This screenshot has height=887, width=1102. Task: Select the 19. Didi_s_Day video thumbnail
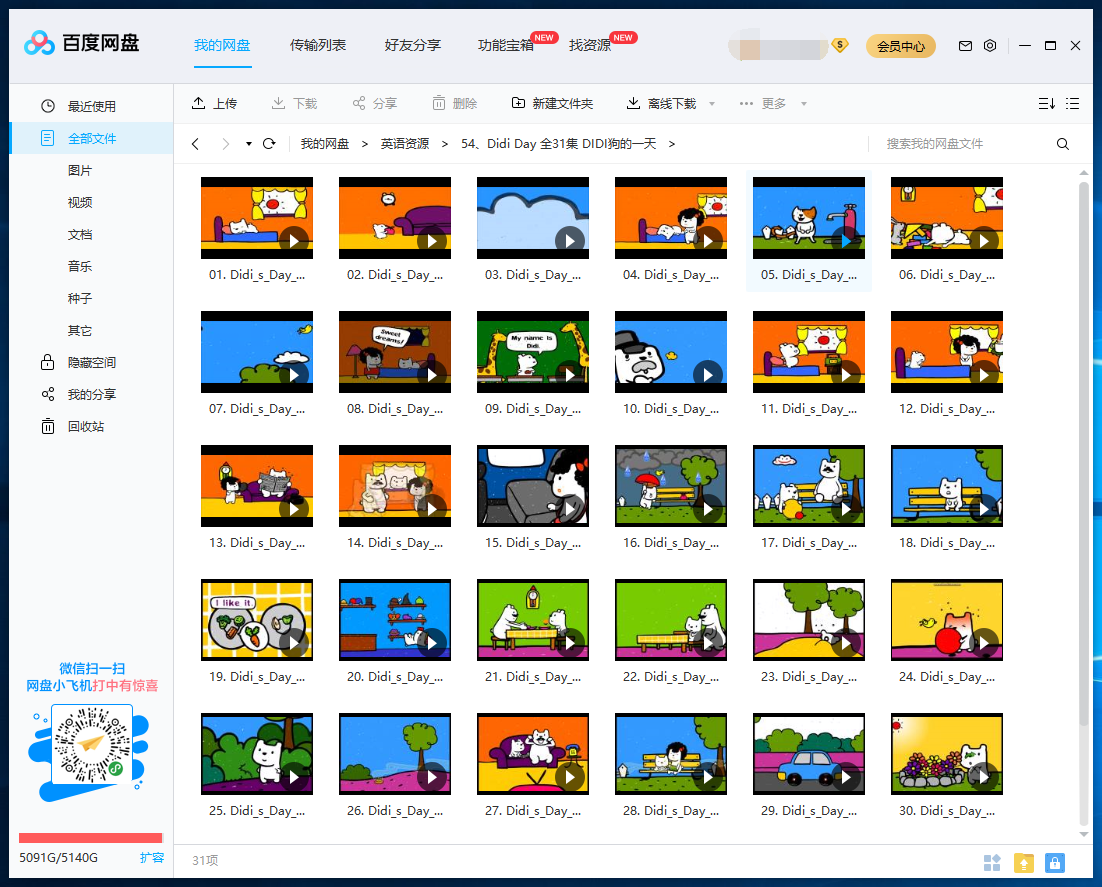pyautogui.click(x=257, y=620)
